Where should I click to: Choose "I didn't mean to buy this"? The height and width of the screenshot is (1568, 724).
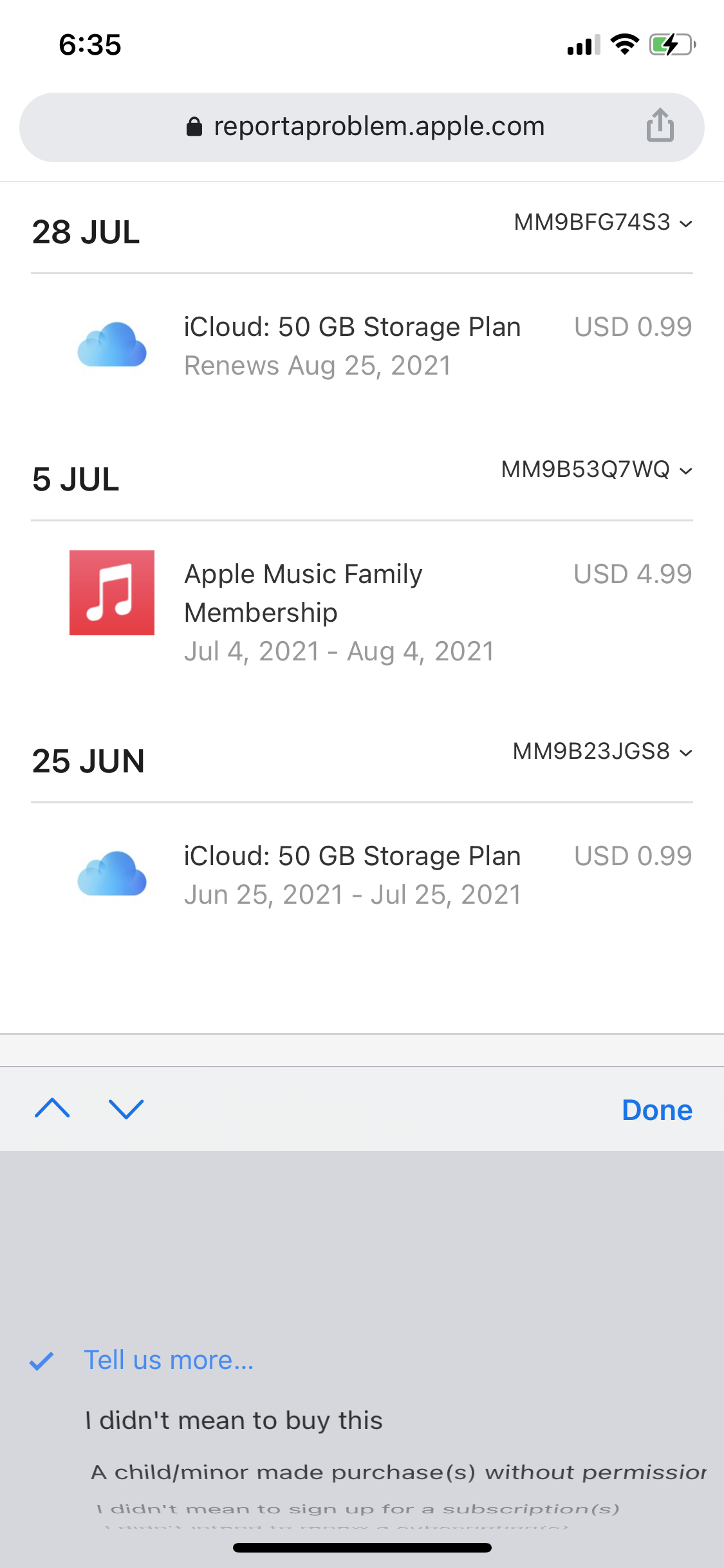(x=234, y=1421)
